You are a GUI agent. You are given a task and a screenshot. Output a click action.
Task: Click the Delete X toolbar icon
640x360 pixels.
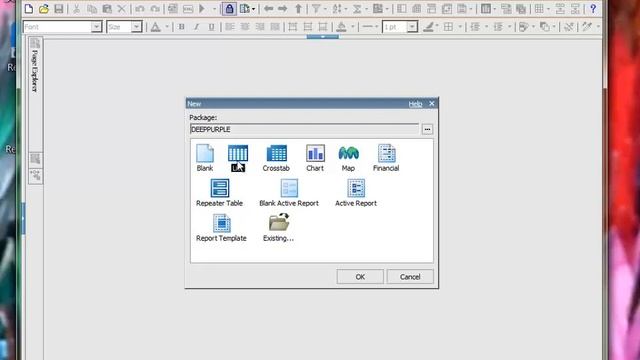(122, 9)
